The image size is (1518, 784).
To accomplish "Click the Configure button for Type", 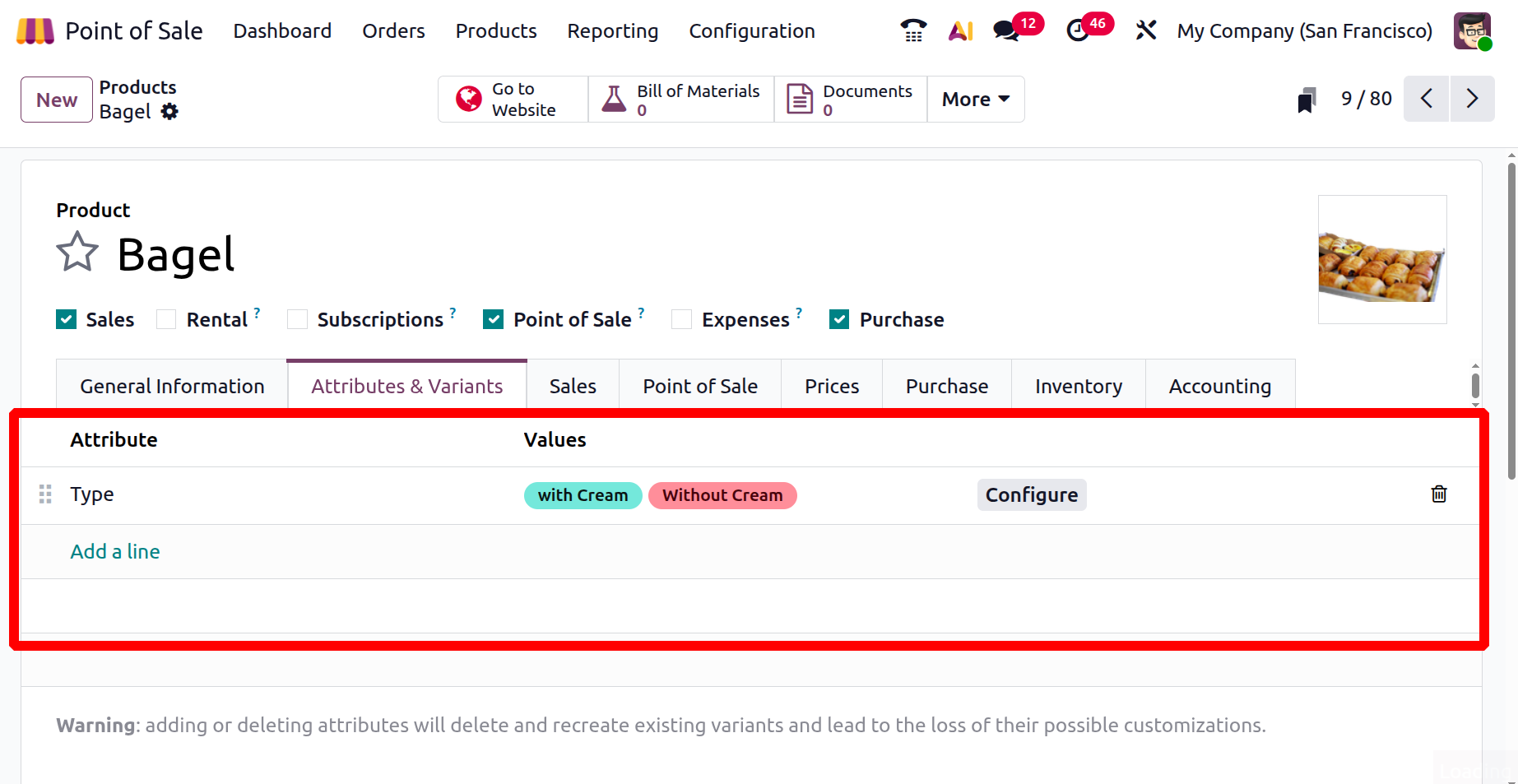I will (x=1031, y=495).
